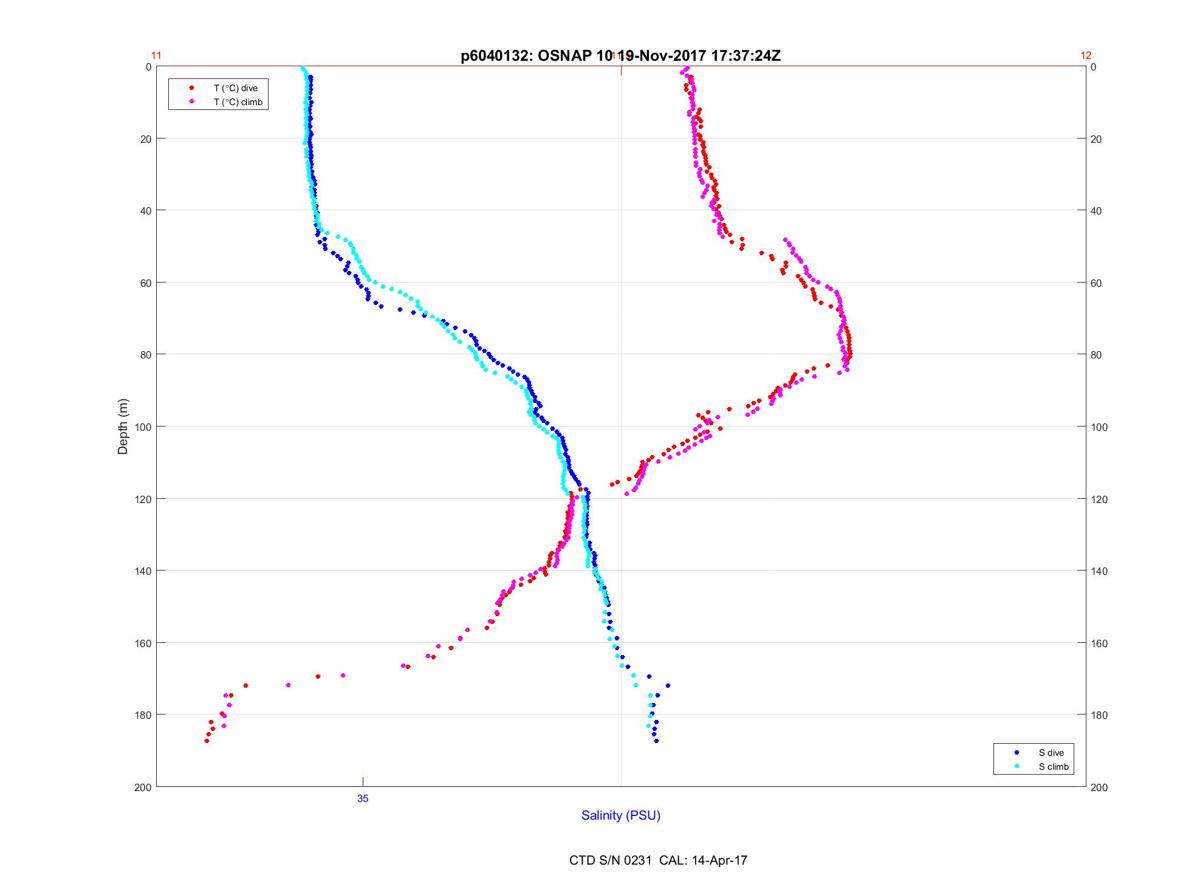Image resolution: width=1200 pixels, height=885 pixels.
Task: Click right-axis depth label 140
Action: tap(1100, 571)
